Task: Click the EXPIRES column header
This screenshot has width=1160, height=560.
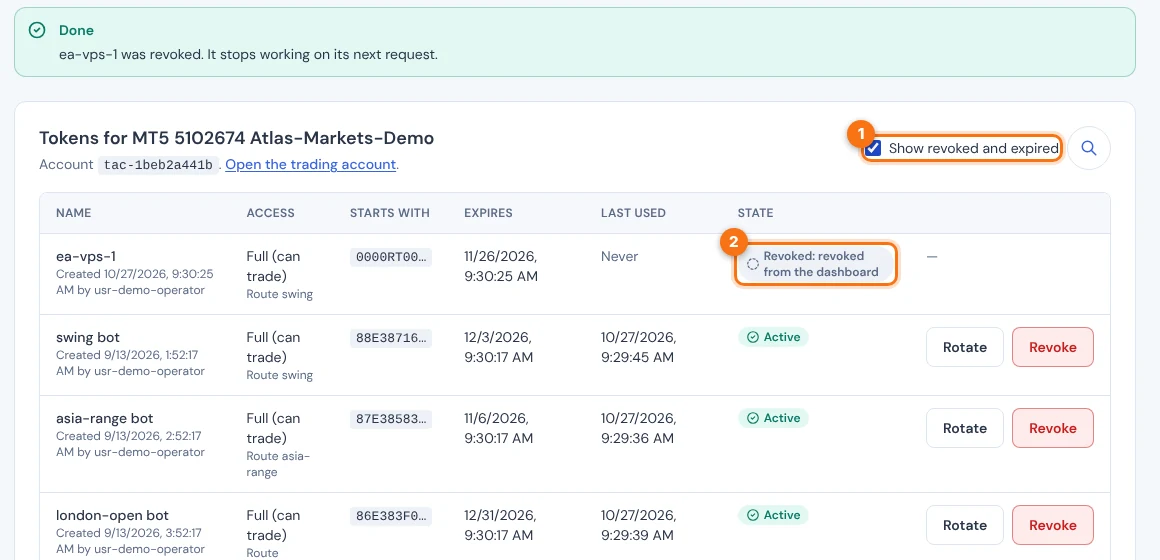Action: click(488, 213)
